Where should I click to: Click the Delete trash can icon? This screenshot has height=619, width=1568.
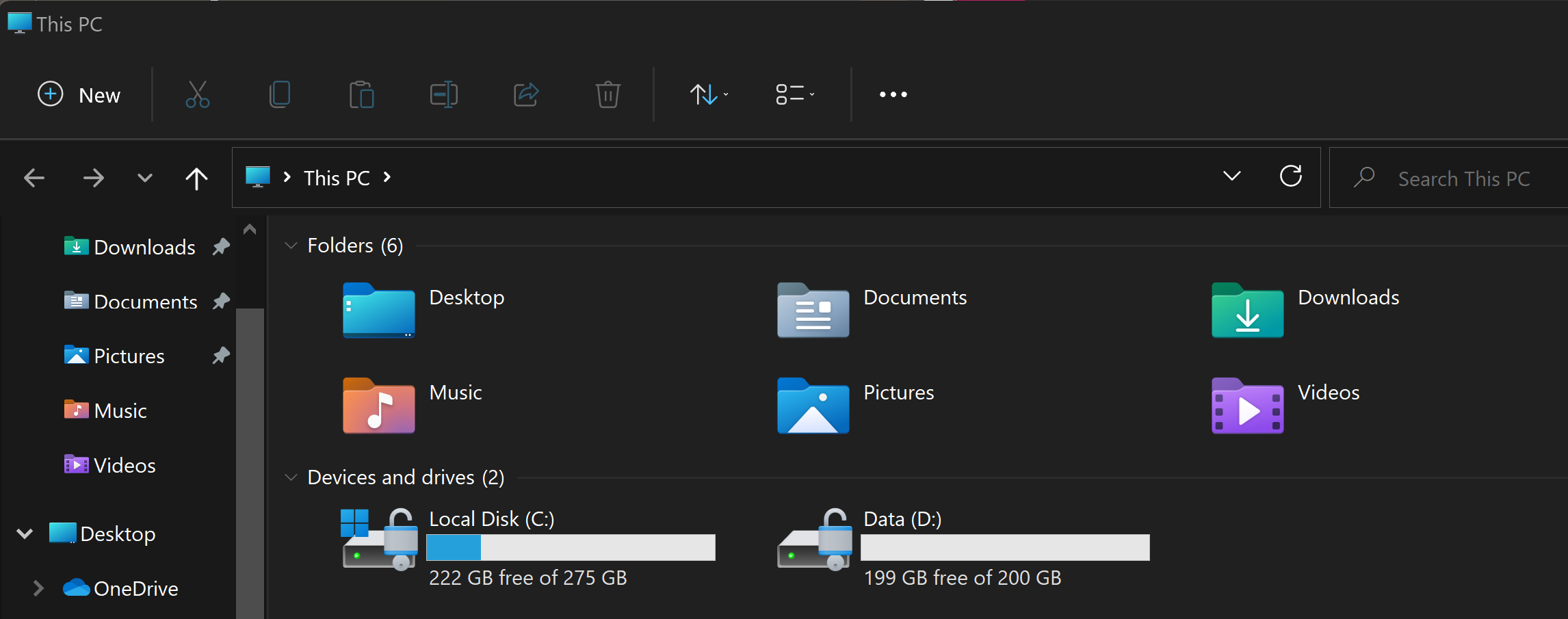(608, 94)
